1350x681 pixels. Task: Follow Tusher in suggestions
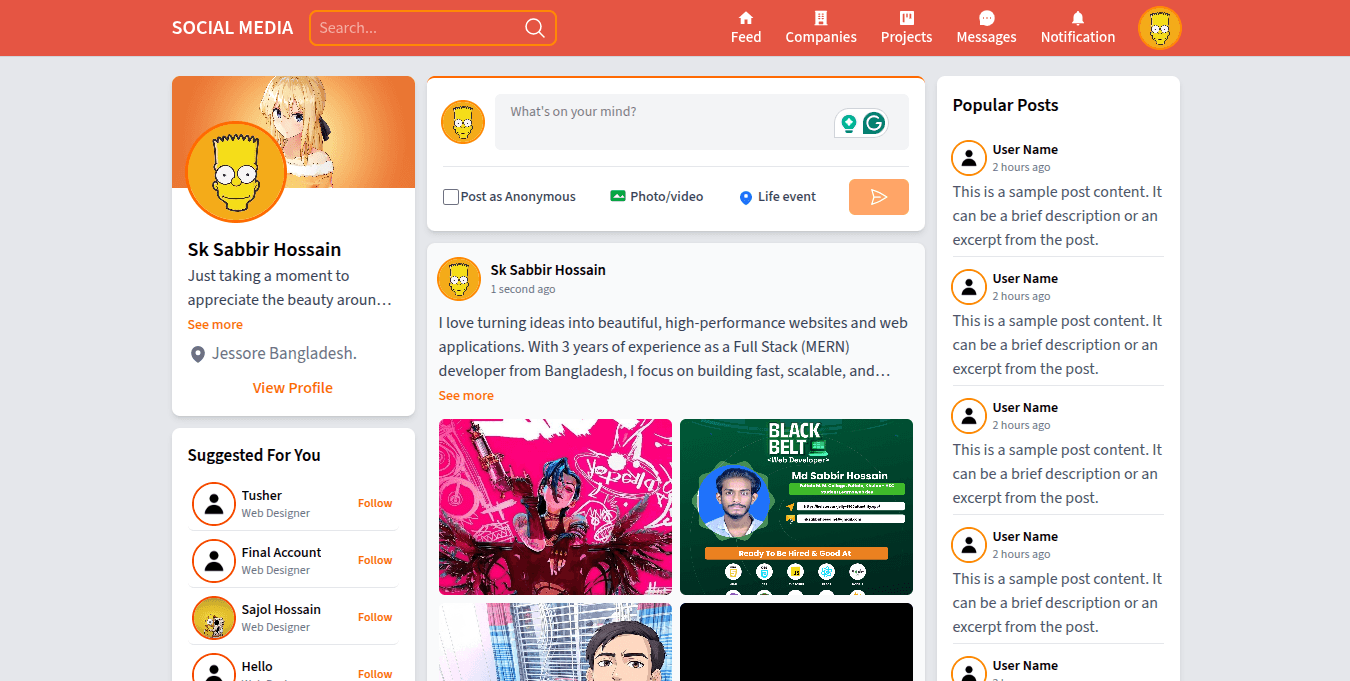coord(375,504)
